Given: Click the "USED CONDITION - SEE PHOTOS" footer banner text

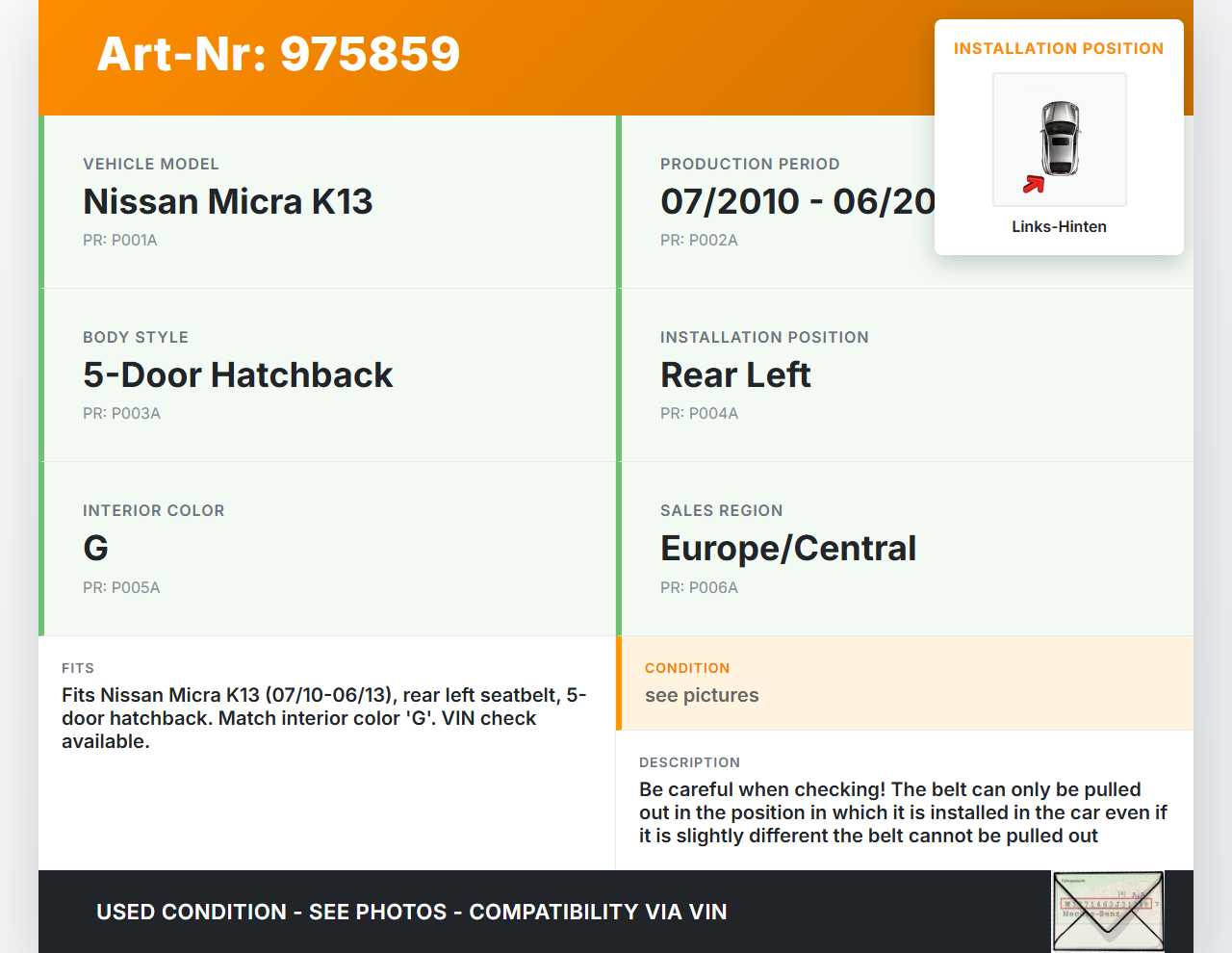Looking at the screenshot, I should [412, 912].
